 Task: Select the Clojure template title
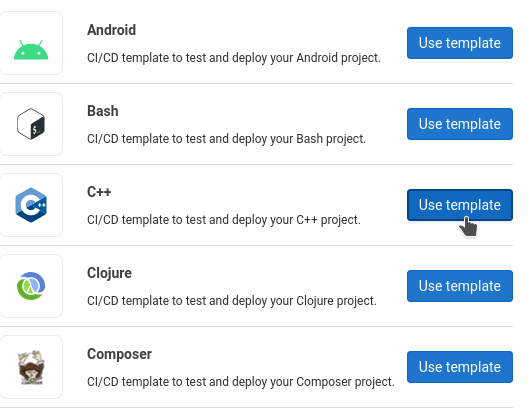point(109,273)
